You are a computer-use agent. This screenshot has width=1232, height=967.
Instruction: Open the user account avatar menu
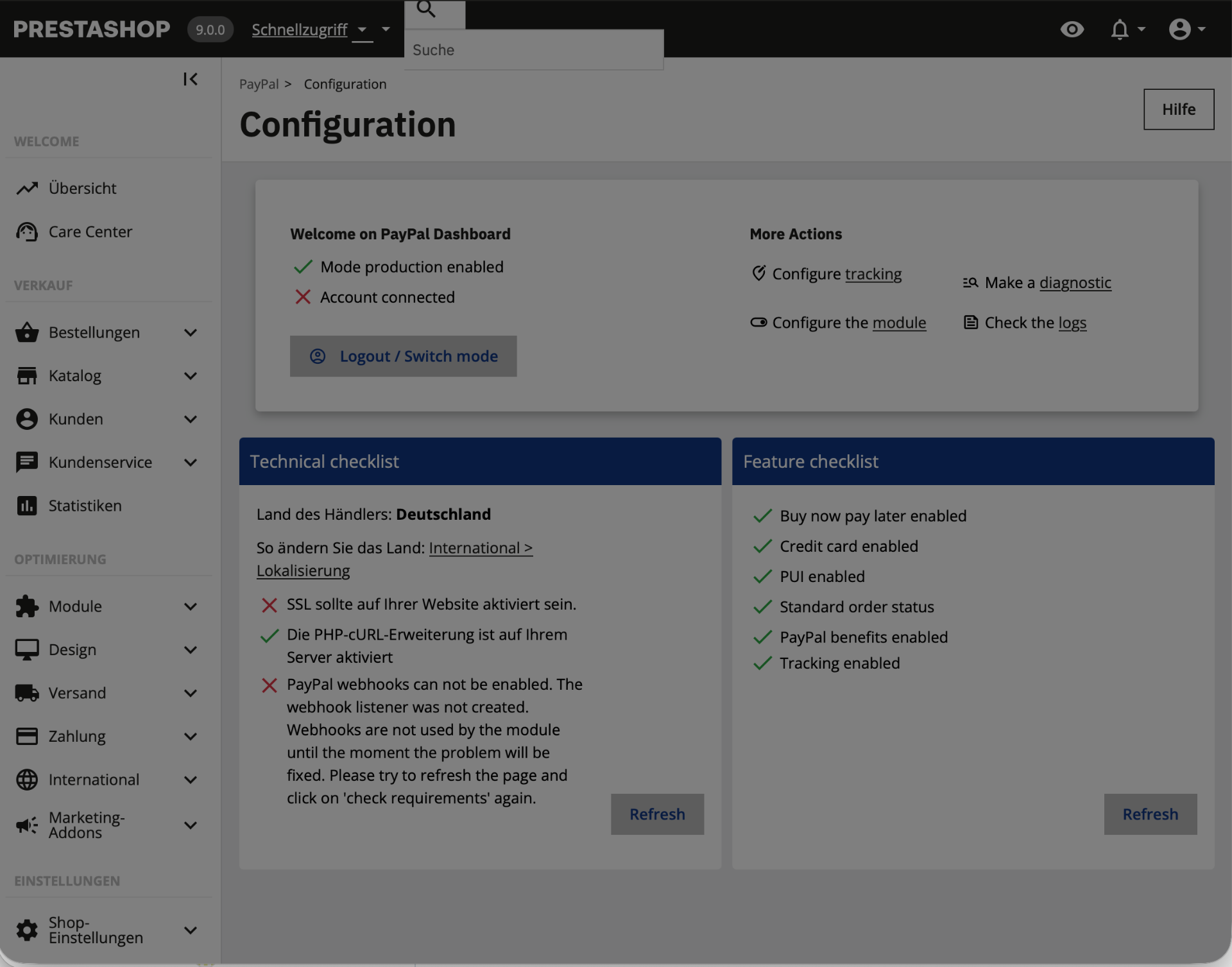pos(1179,30)
